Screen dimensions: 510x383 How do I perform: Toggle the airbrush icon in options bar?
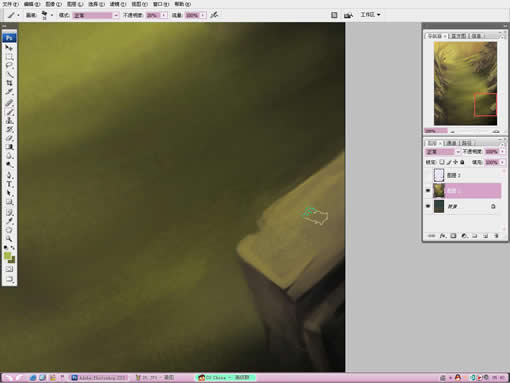pyautogui.click(x=214, y=15)
